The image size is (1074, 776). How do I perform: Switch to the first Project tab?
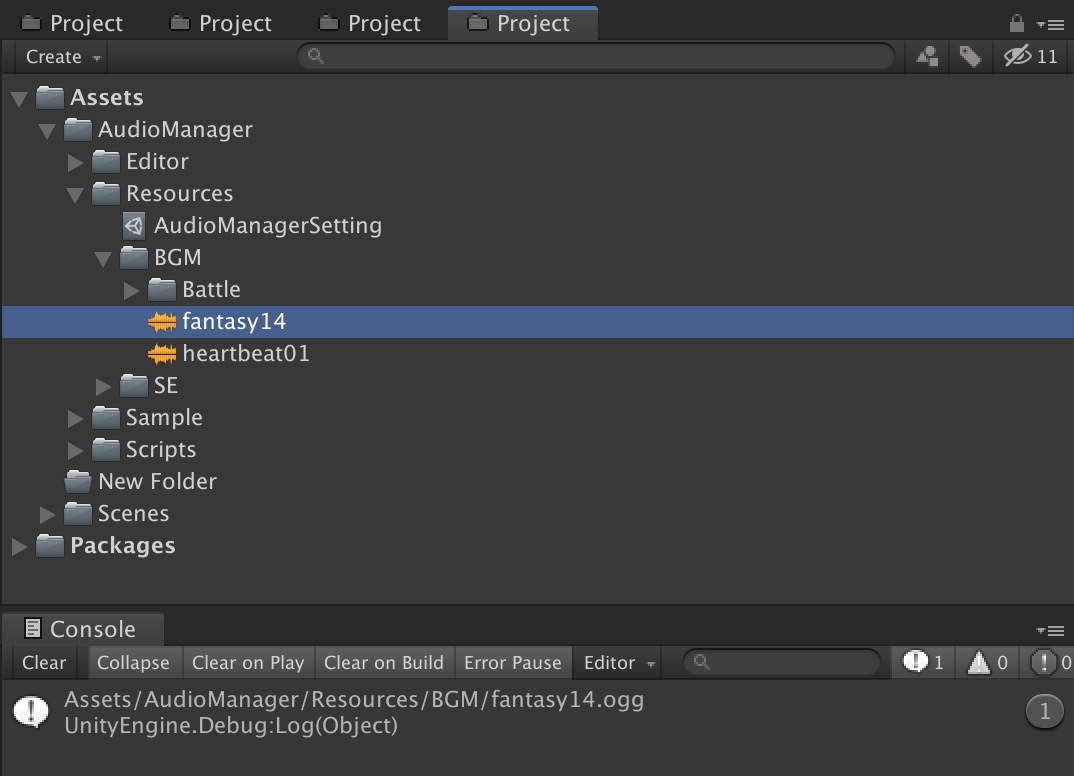point(73,23)
